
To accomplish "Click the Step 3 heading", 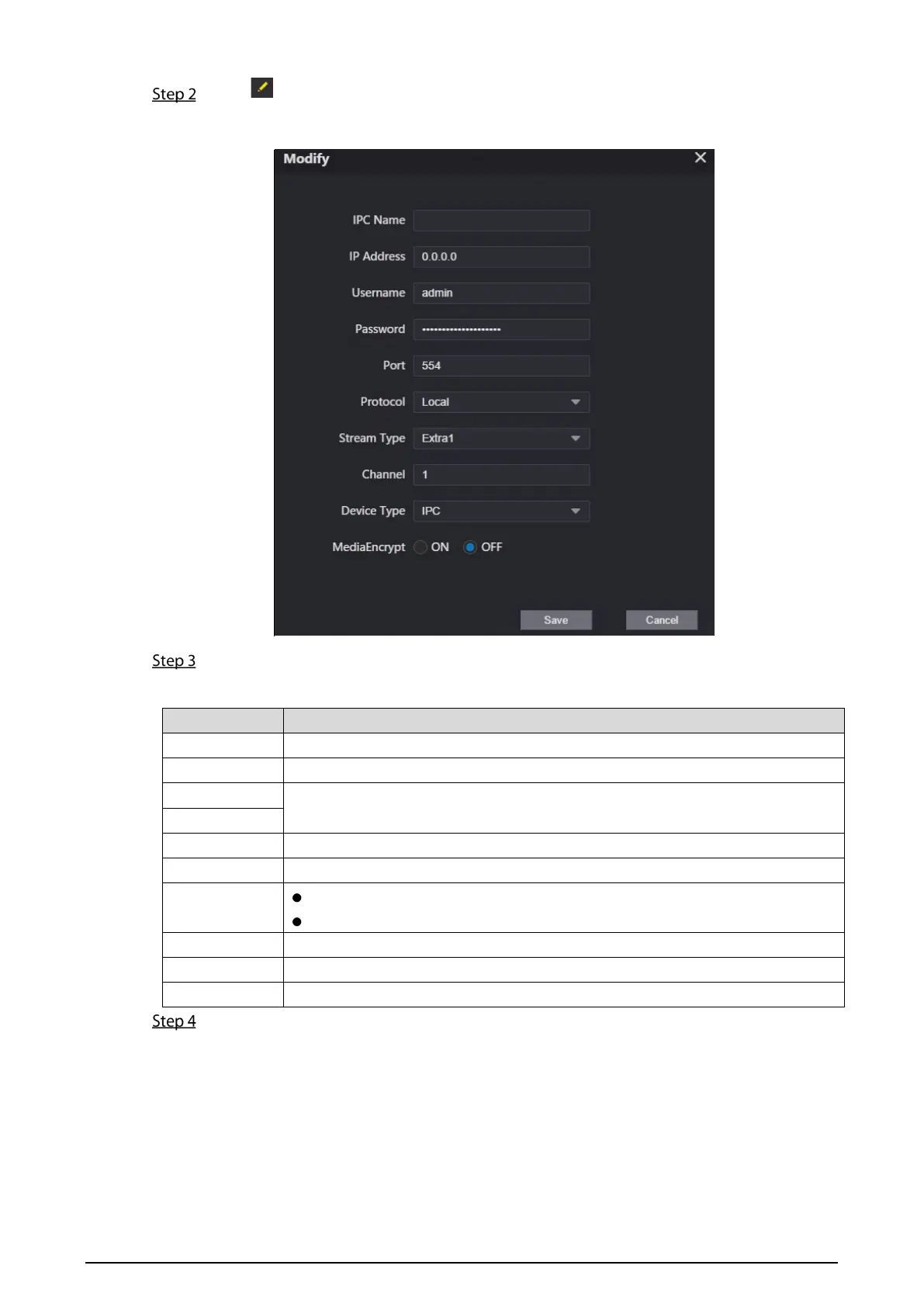I will (x=174, y=660).
